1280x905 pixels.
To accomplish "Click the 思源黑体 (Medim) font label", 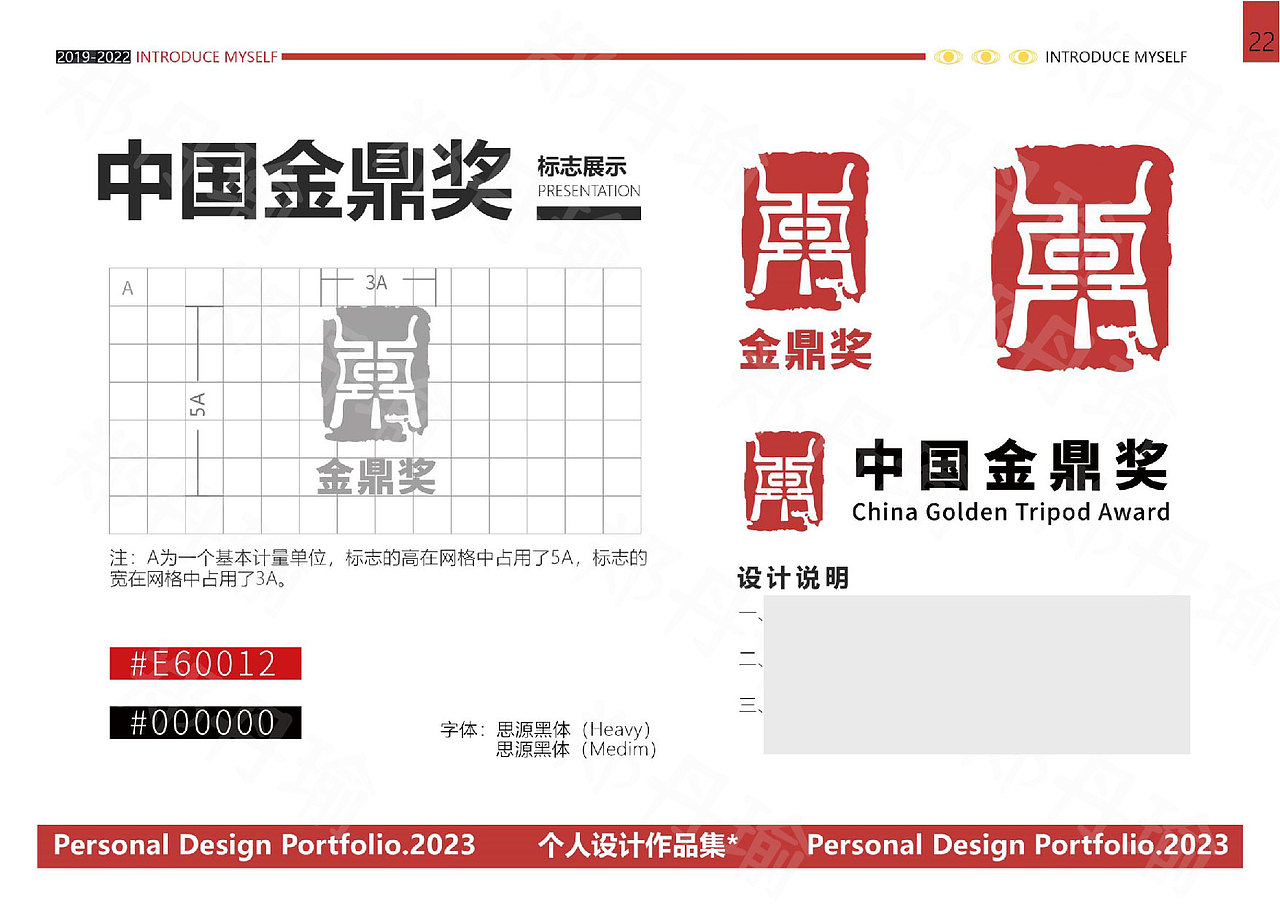I will (x=577, y=749).
